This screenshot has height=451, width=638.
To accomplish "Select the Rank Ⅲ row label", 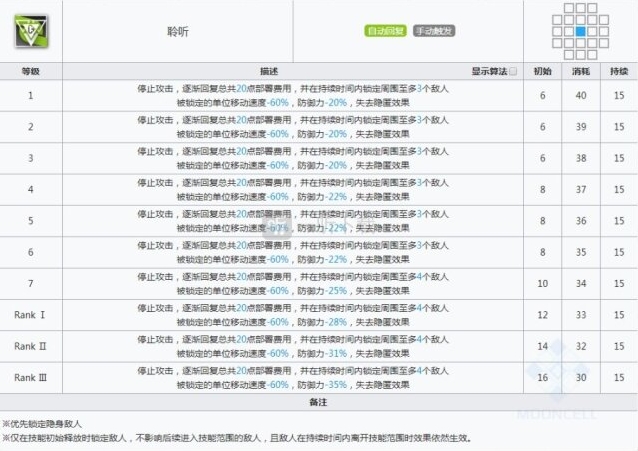I will click(30, 378).
